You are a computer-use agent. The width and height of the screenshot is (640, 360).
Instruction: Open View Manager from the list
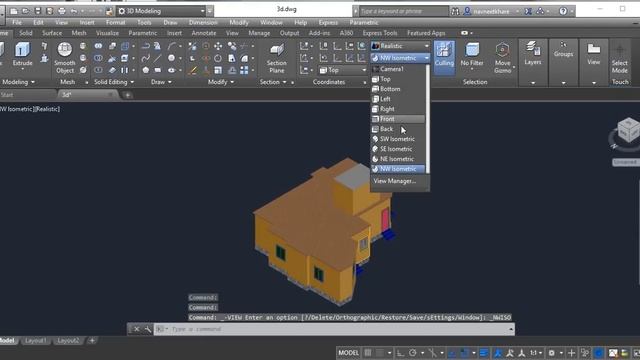click(x=395, y=181)
